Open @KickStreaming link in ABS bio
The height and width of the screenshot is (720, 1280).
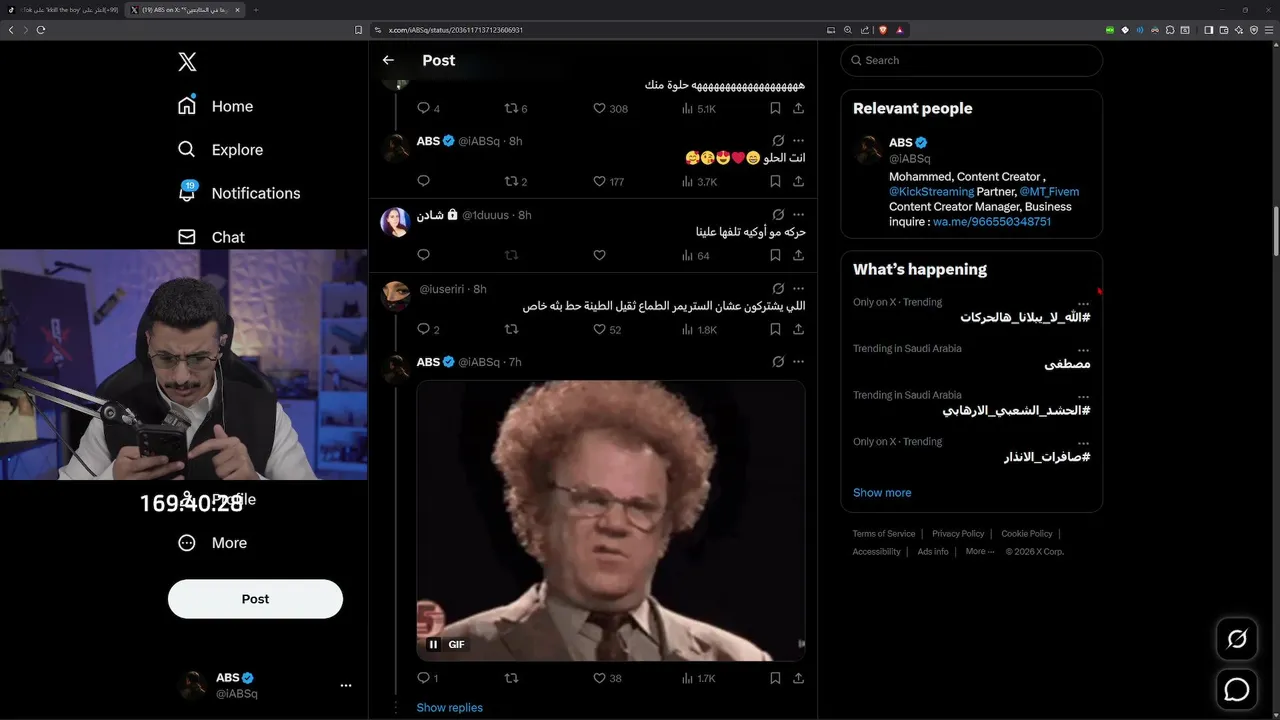click(931, 191)
